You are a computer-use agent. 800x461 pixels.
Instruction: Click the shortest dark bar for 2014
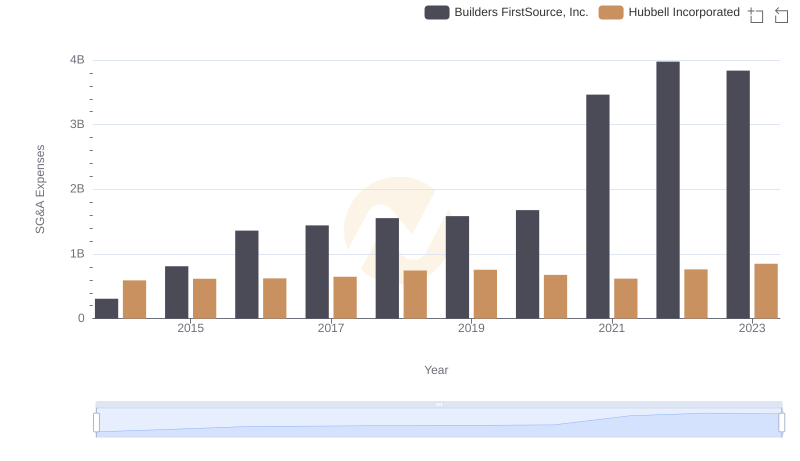[x=107, y=309]
